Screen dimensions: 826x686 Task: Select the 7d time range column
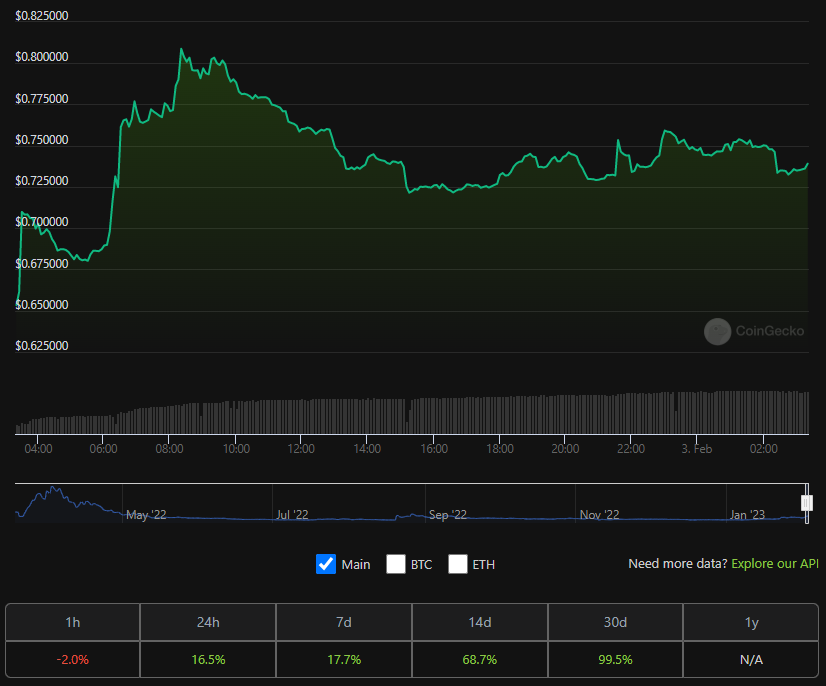[x=344, y=622]
